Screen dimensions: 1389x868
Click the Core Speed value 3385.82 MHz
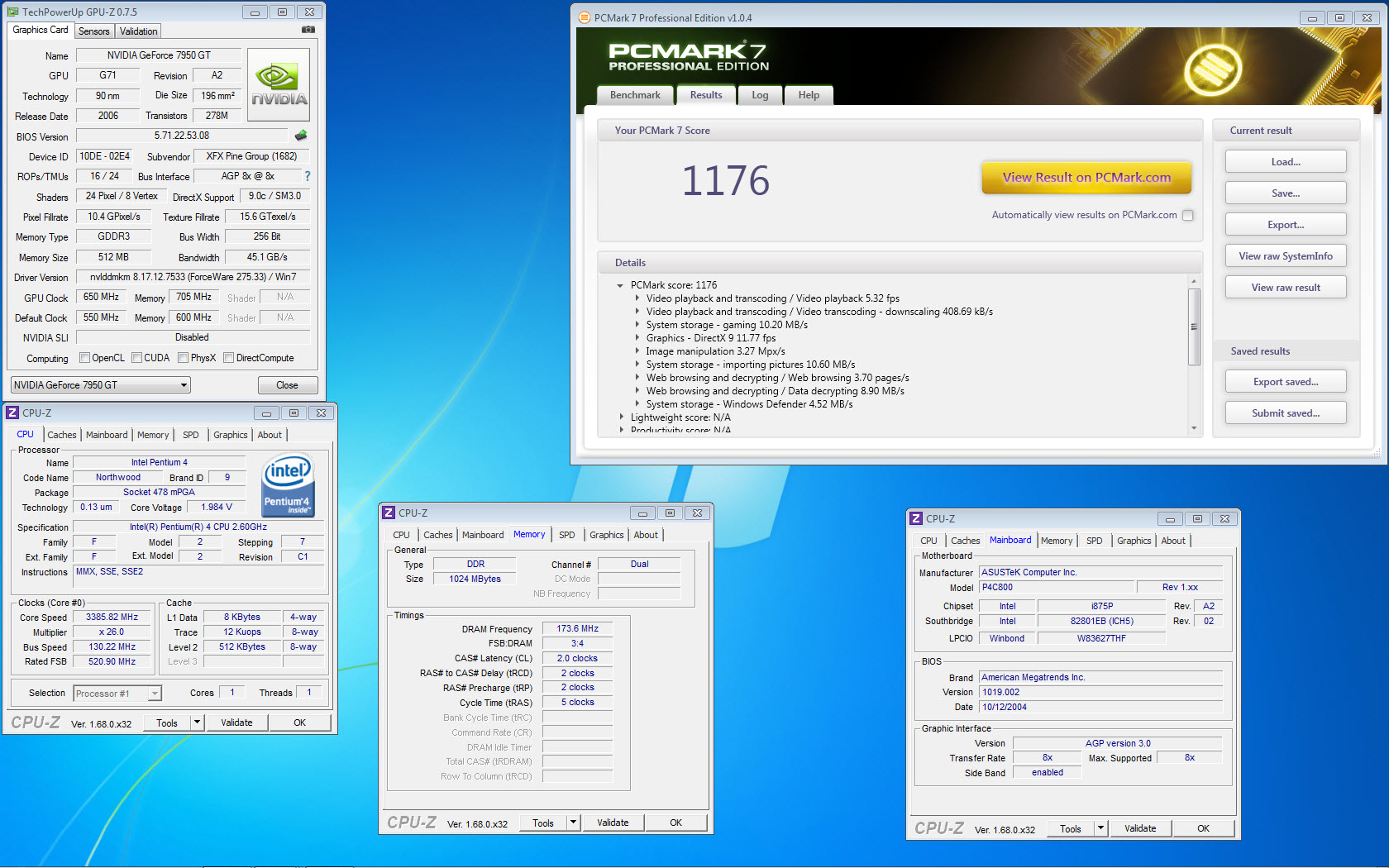click(x=112, y=618)
